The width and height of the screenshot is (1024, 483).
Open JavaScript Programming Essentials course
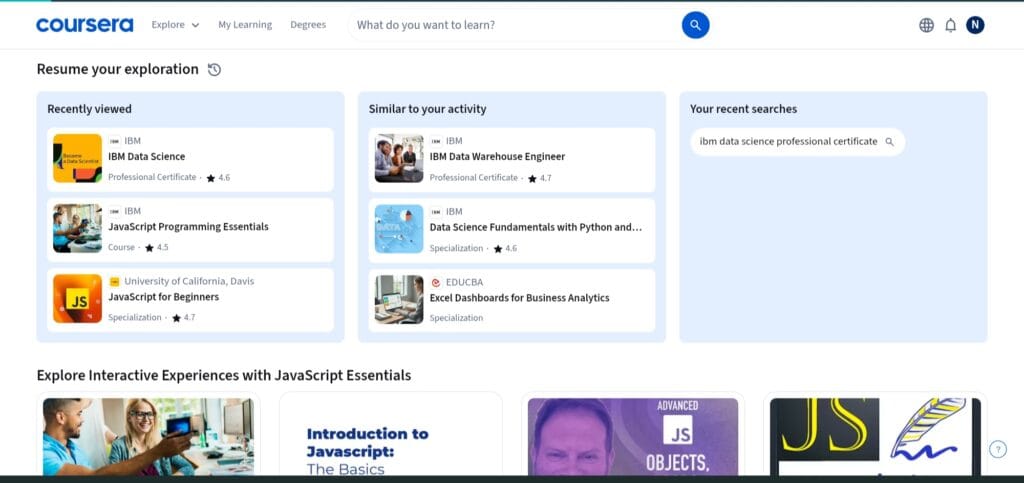[x=190, y=230]
